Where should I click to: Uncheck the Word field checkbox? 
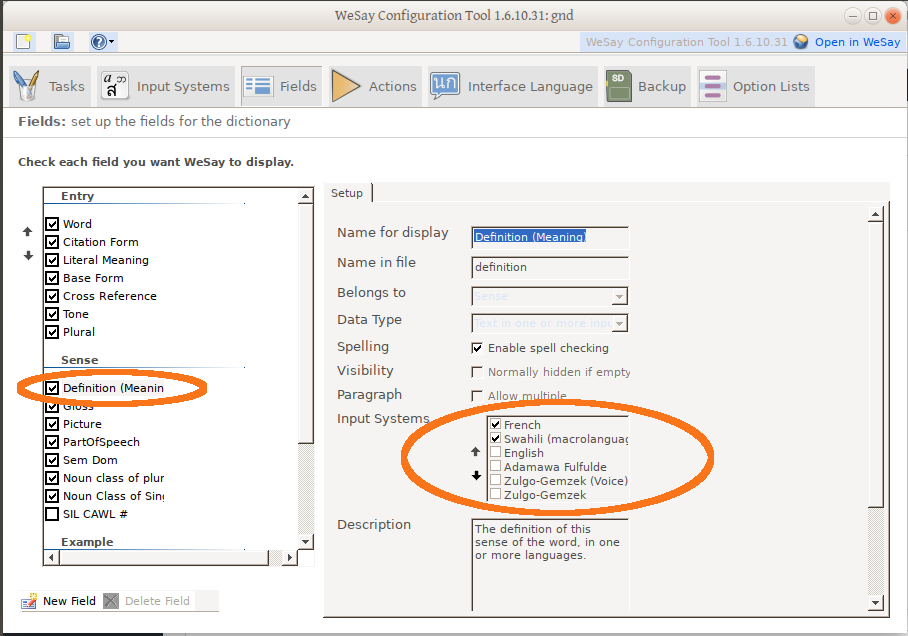tap(52, 224)
